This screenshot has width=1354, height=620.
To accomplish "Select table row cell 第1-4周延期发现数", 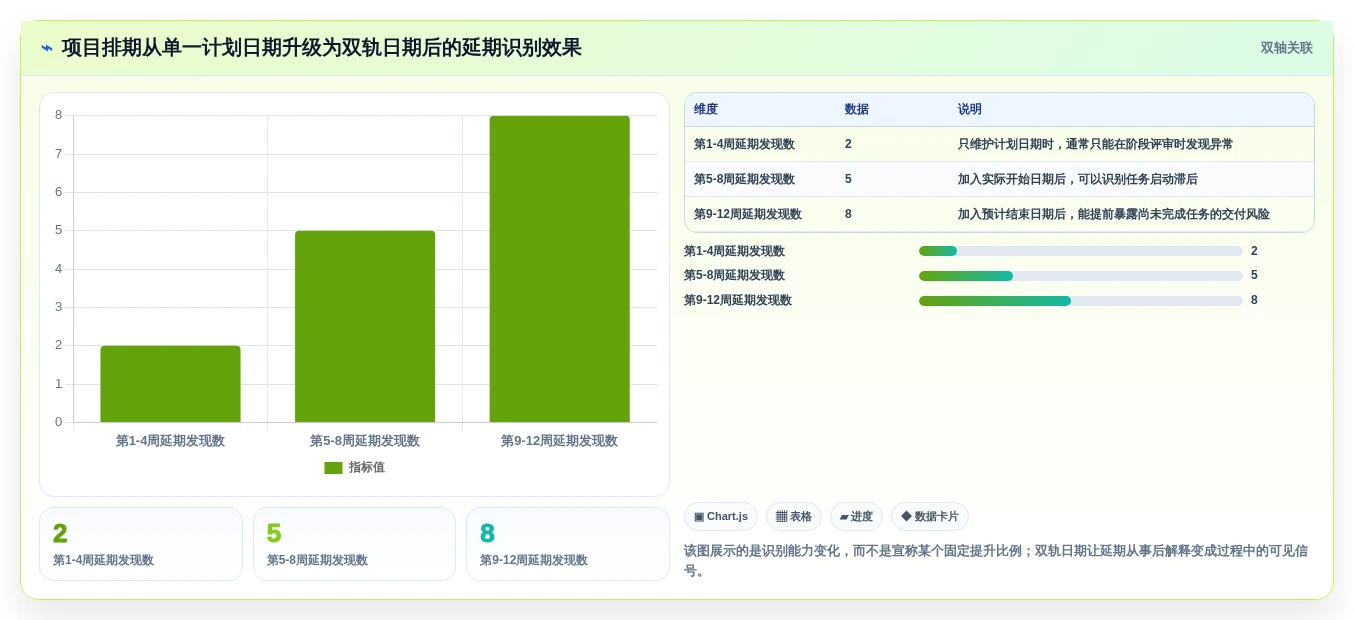I will [744, 144].
